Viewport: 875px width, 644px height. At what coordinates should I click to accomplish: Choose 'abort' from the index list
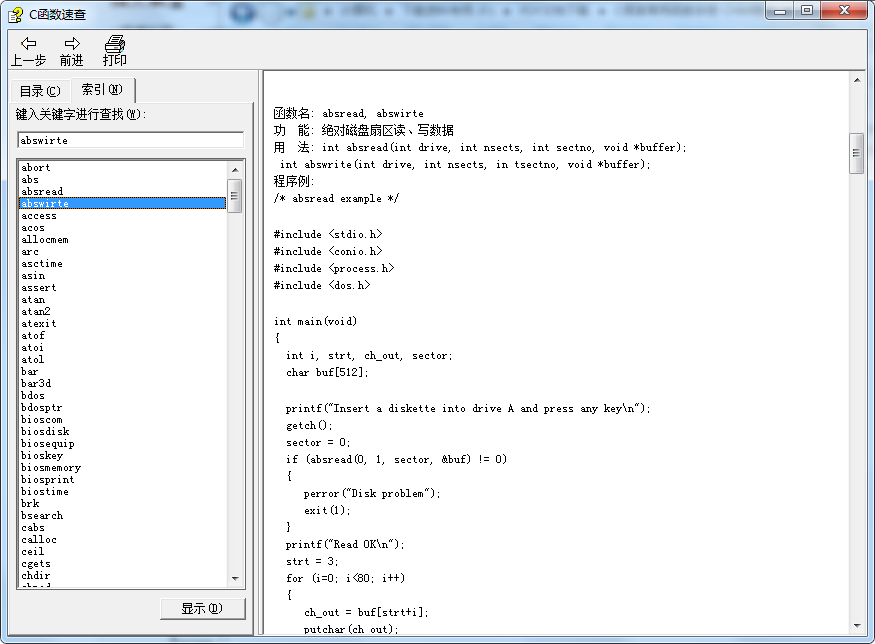coord(36,168)
